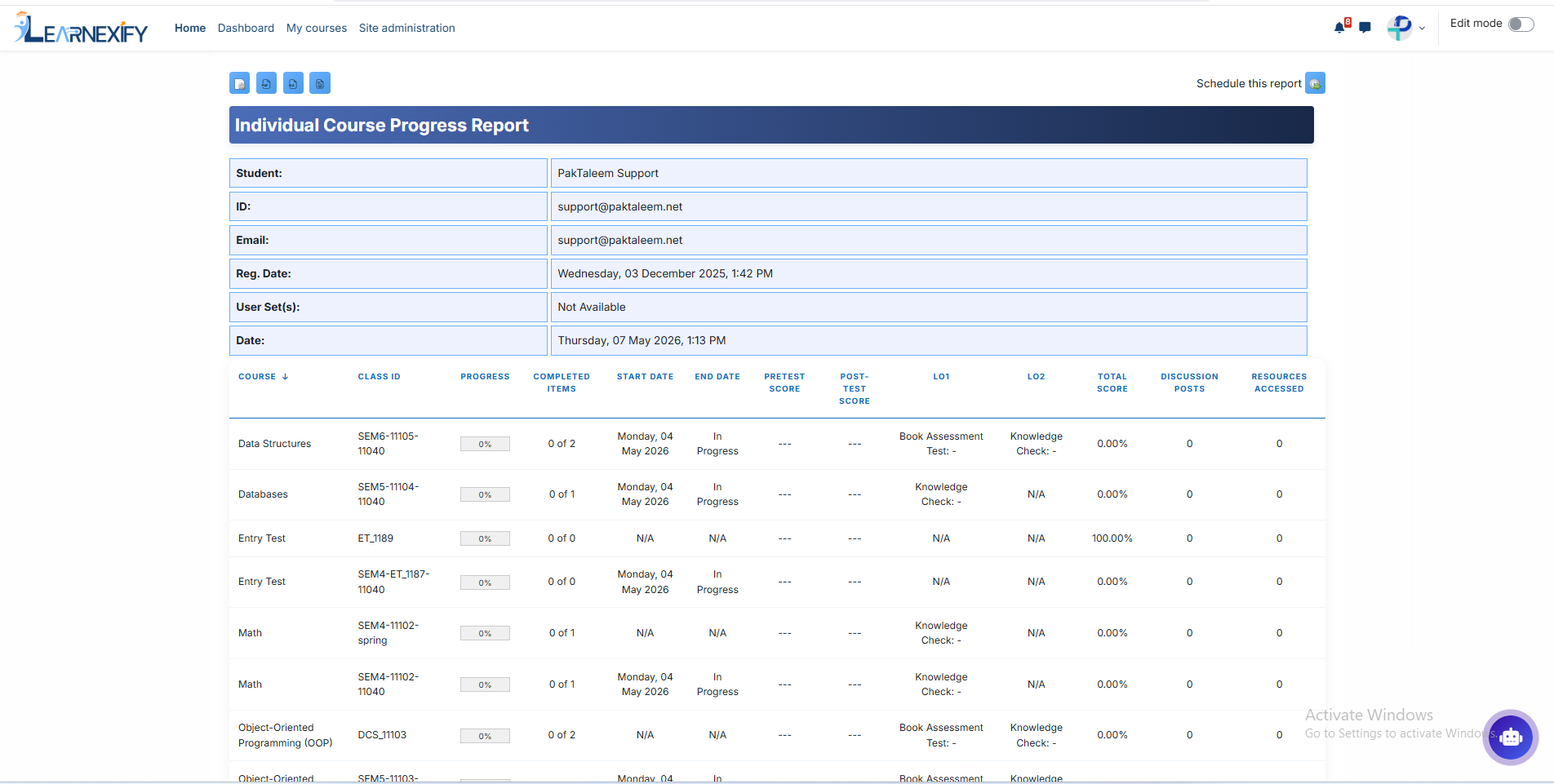Open Site administration
The image size is (1554, 784).
click(x=407, y=28)
